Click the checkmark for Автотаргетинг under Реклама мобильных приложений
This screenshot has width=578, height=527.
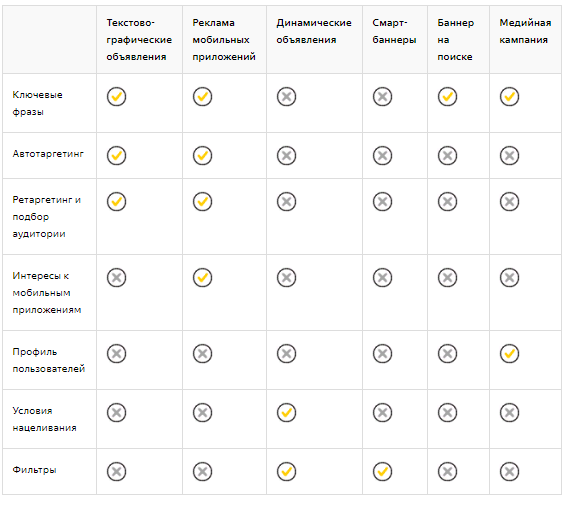202,156
